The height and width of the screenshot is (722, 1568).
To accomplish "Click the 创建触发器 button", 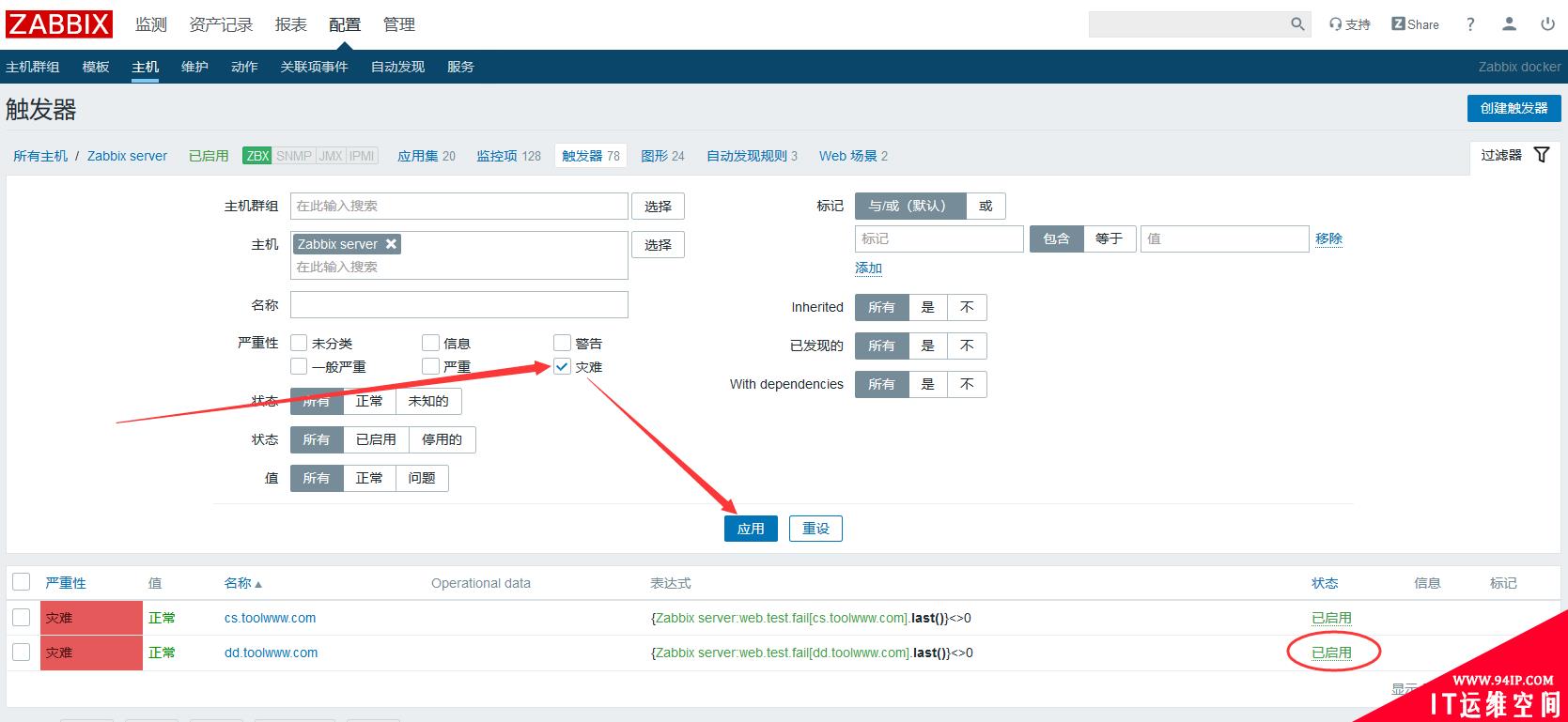I will coord(1514,108).
